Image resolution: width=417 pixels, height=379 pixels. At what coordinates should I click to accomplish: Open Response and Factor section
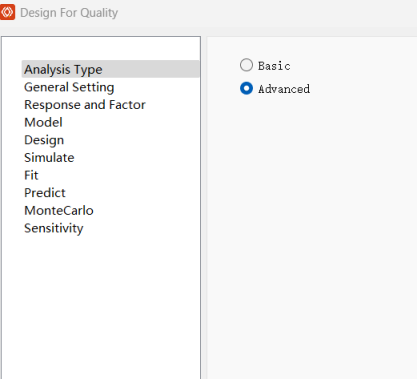click(85, 105)
